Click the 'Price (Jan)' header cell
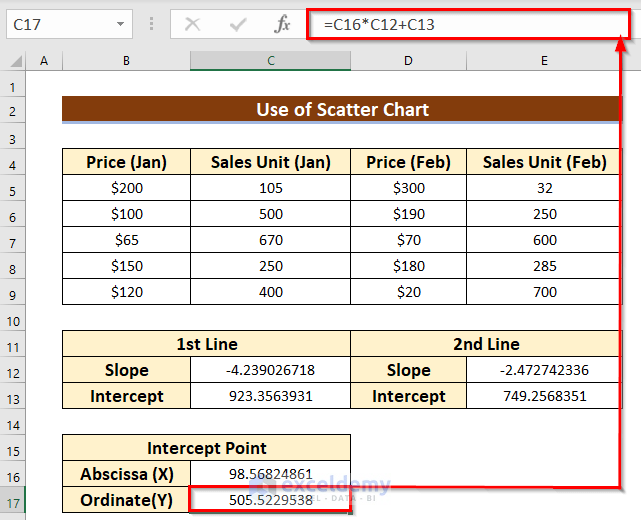641x520 pixels. tap(126, 162)
